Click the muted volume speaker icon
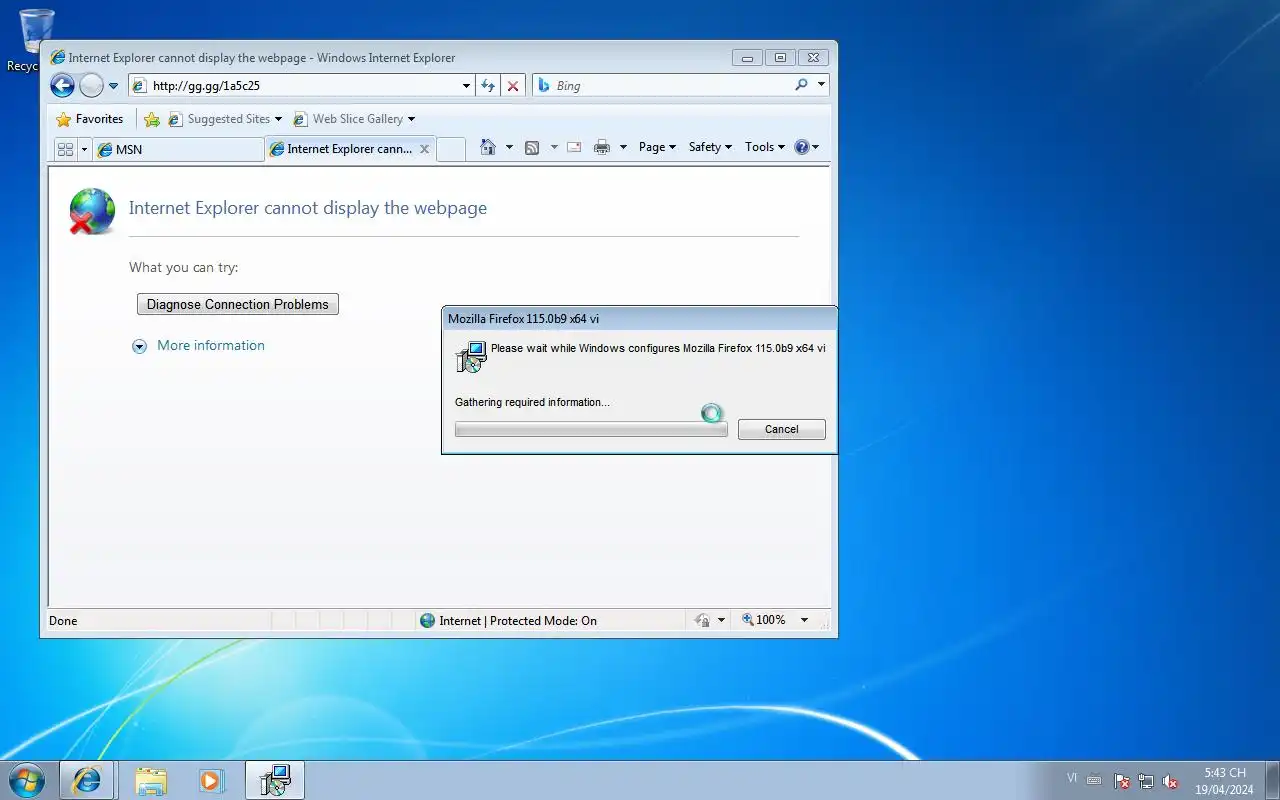Viewport: 1280px width, 800px height. (x=1170, y=781)
